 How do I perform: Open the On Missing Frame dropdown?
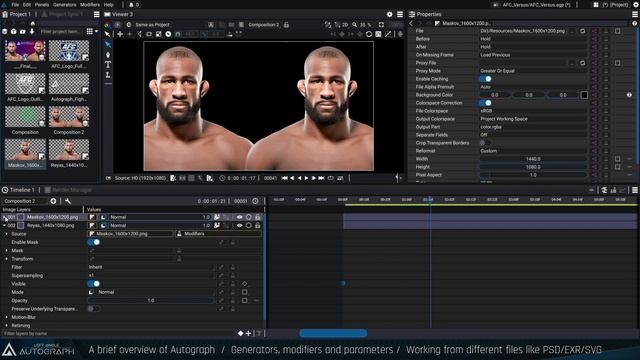click(x=533, y=55)
